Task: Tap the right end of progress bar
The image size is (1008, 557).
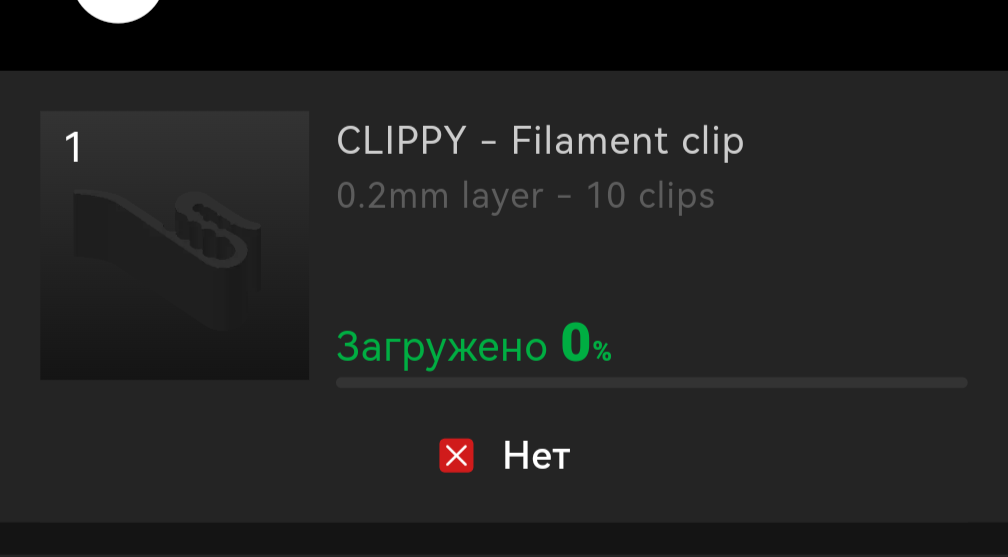Action: [x=961, y=383]
